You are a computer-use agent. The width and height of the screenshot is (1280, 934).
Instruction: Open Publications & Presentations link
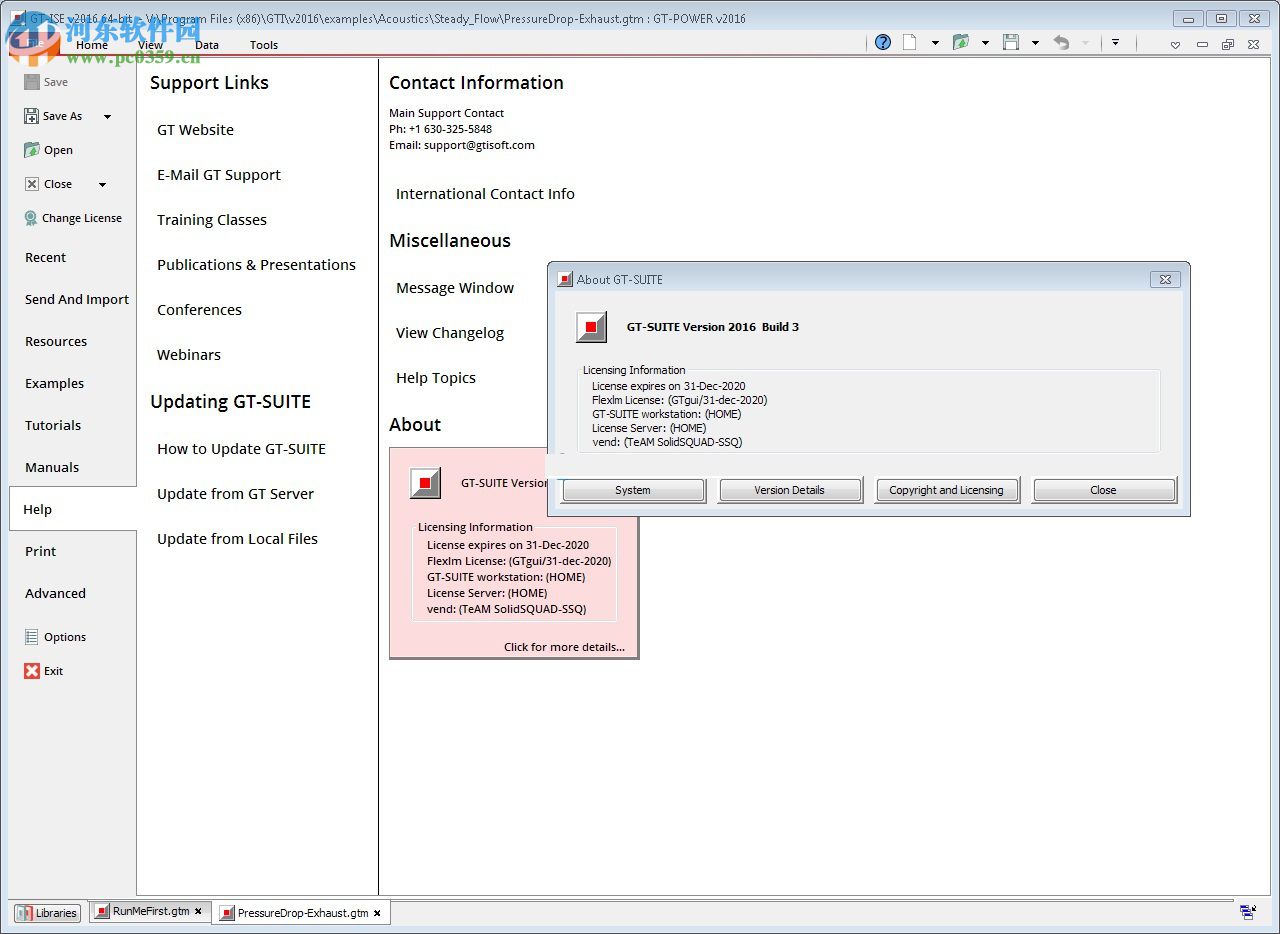tap(256, 265)
